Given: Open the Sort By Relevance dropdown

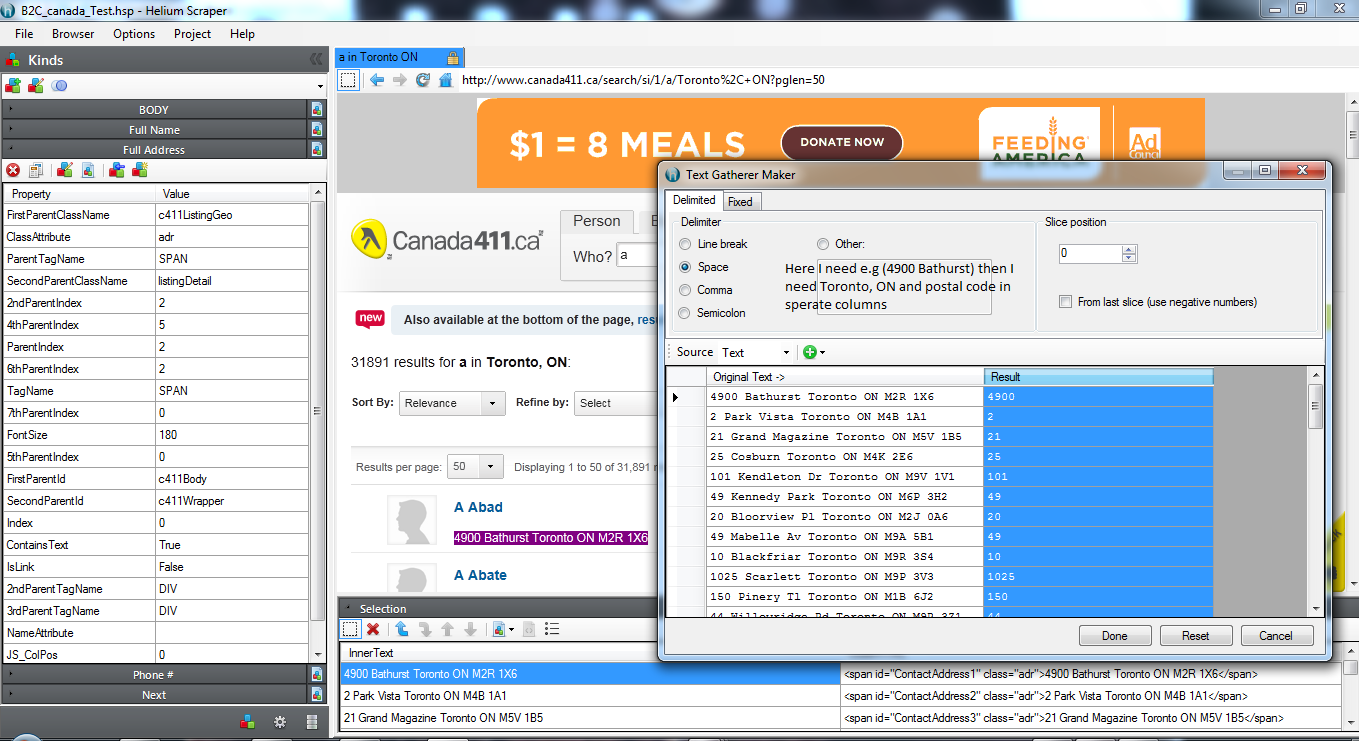Looking at the screenshot, I should (x=453, y=403).
